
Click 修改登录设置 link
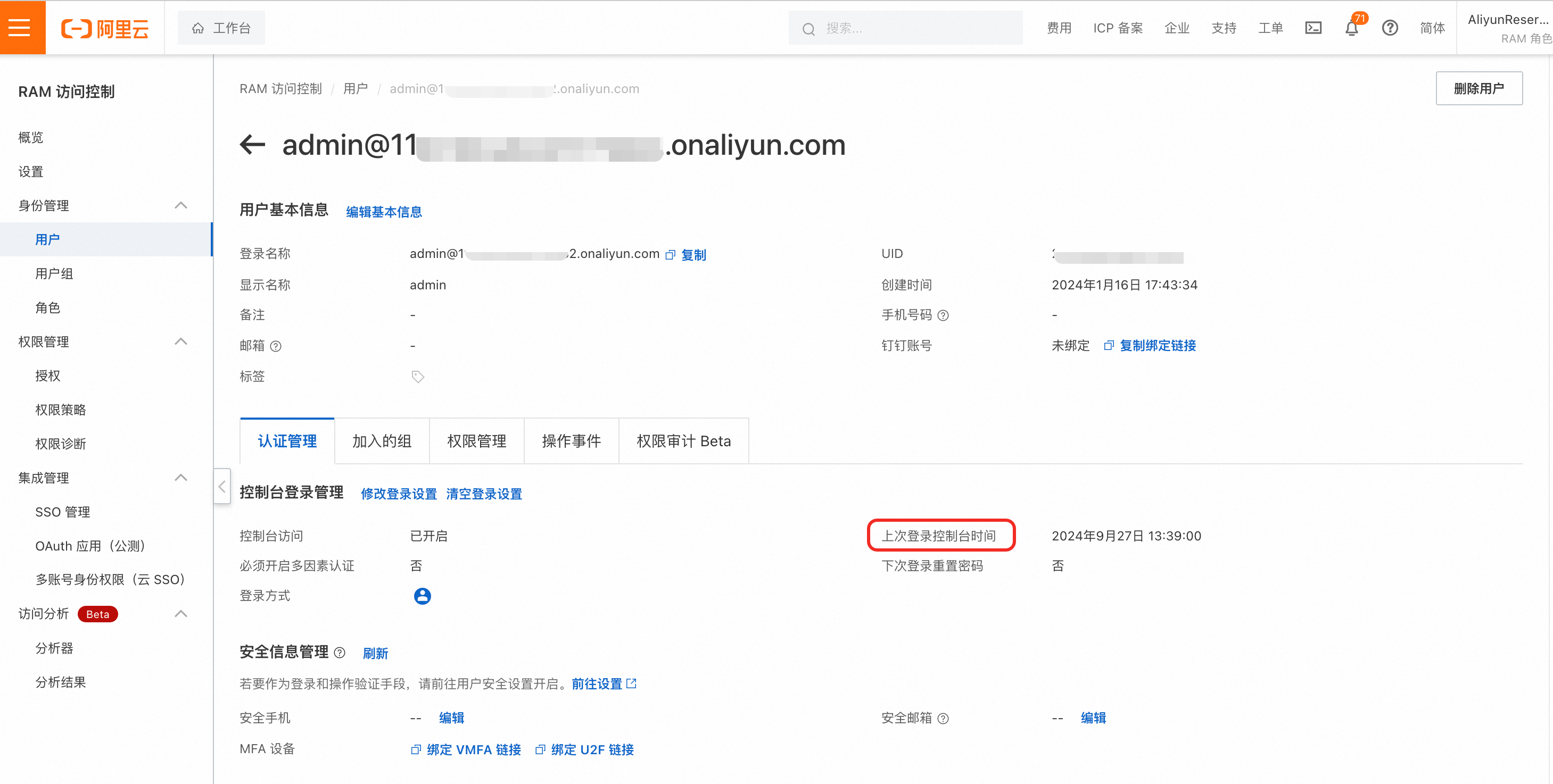pos(399,494)
